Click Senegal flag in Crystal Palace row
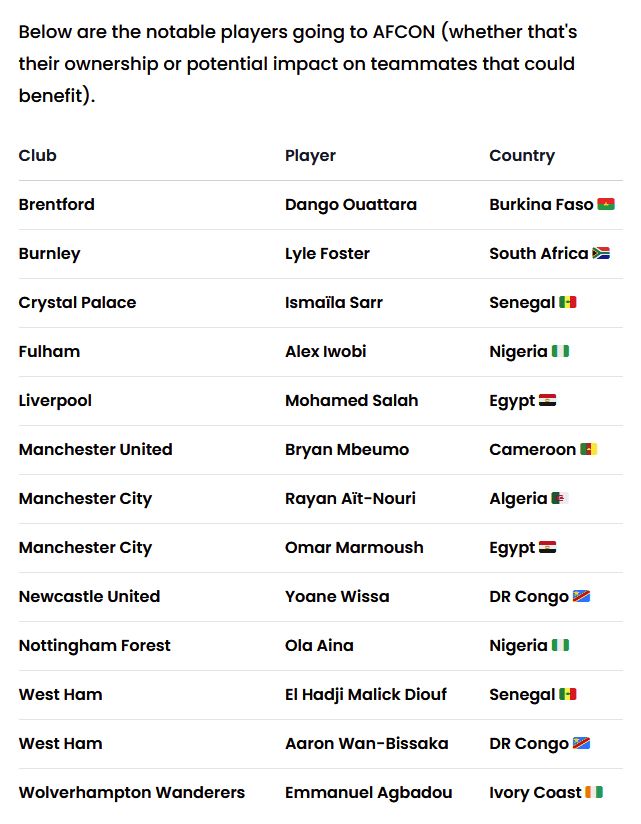This screenshot has height=824, width=641. point(568,302)
